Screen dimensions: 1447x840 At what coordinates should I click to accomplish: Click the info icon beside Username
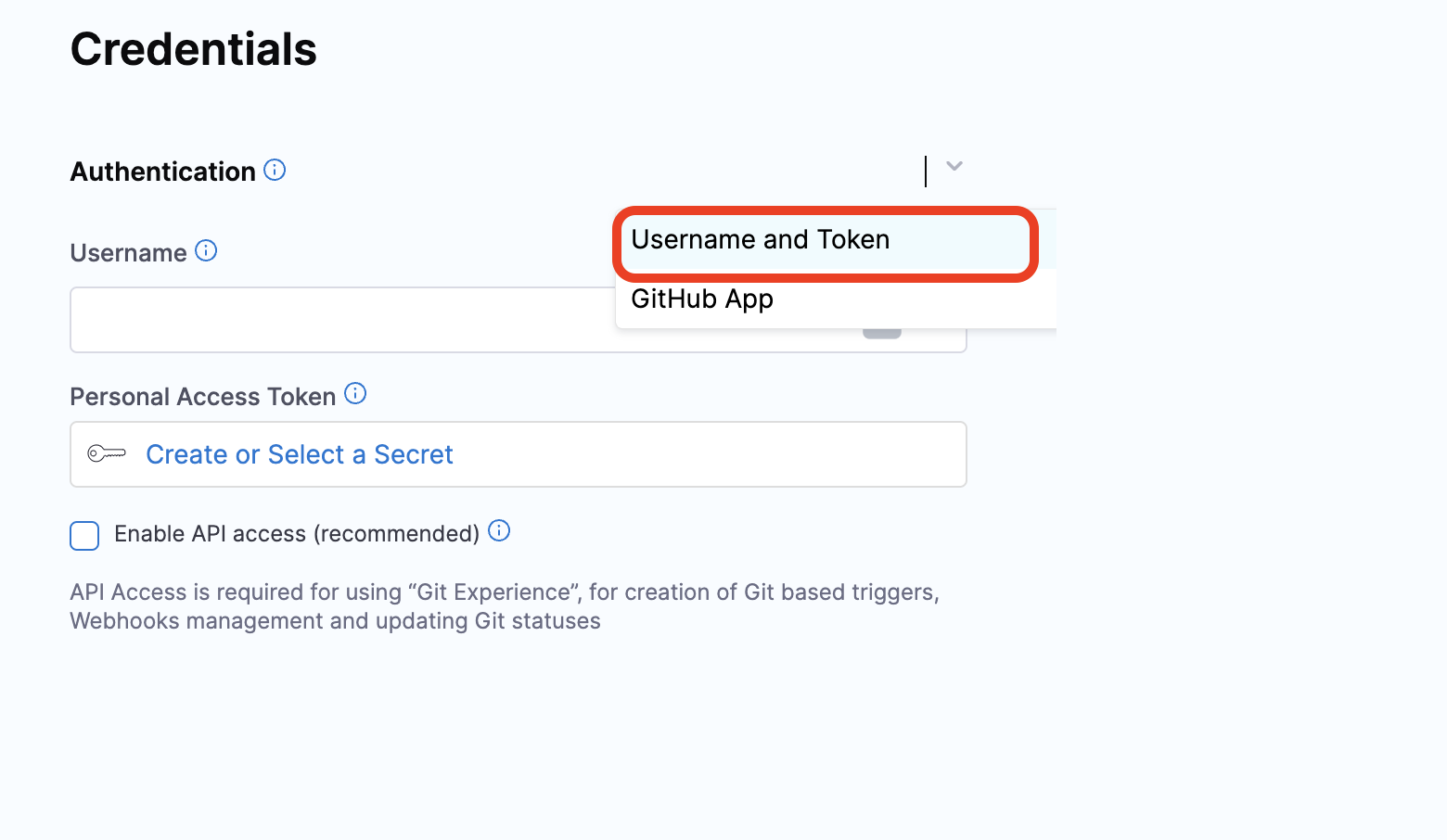(206, 250)
